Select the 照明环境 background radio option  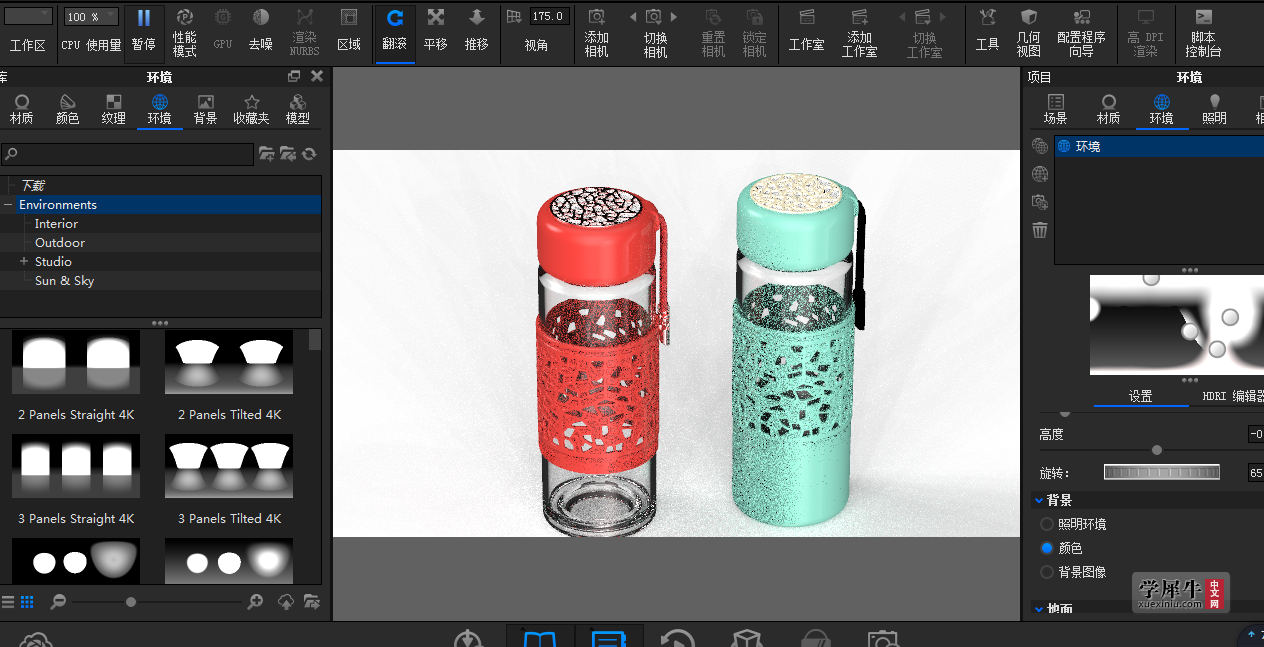click(x=1047, y=524)
